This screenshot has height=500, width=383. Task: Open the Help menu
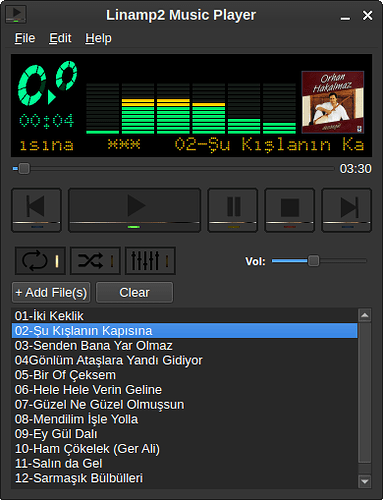[x=98, y=38]
